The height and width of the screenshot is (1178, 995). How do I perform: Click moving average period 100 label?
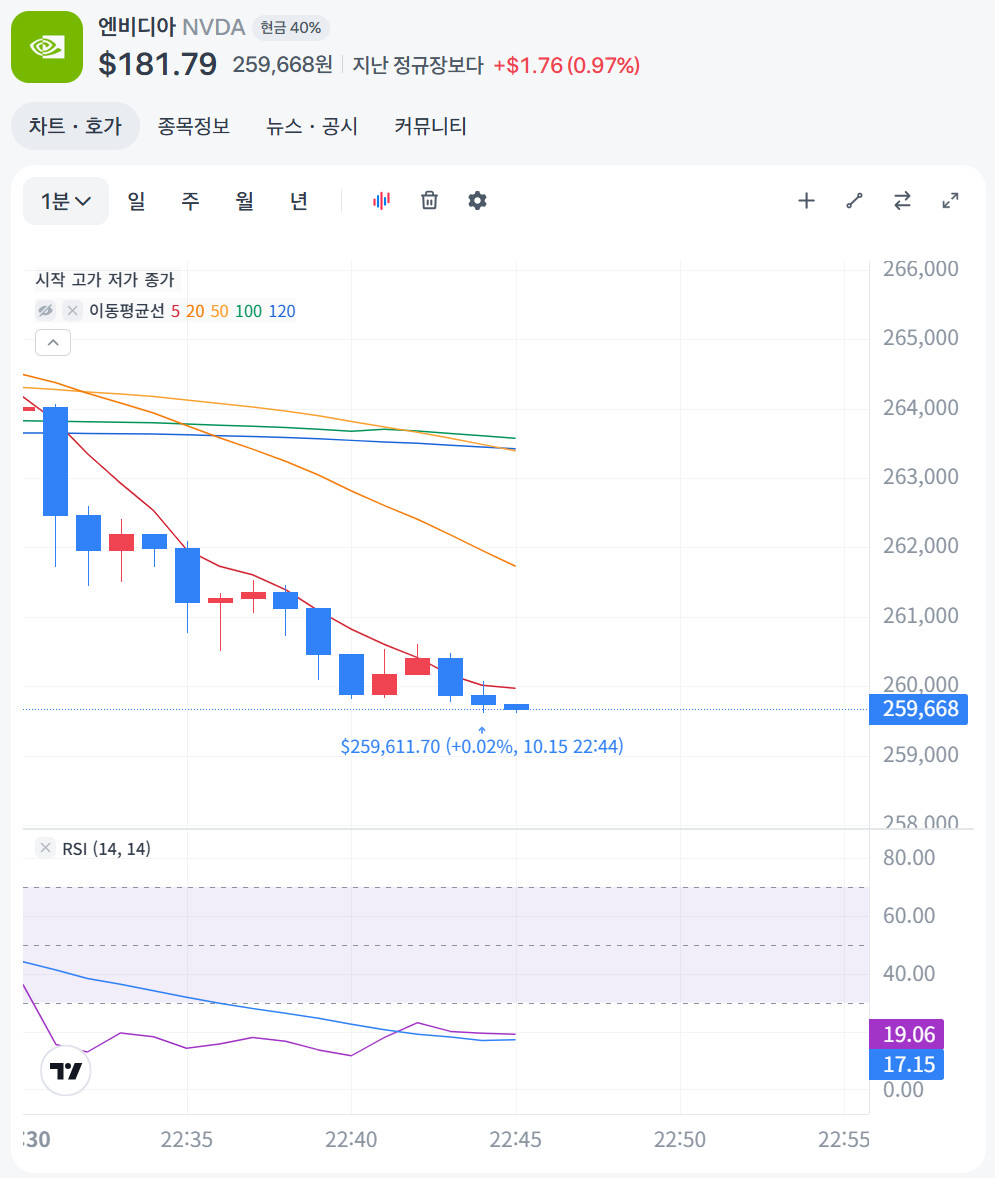pos(249,311)
